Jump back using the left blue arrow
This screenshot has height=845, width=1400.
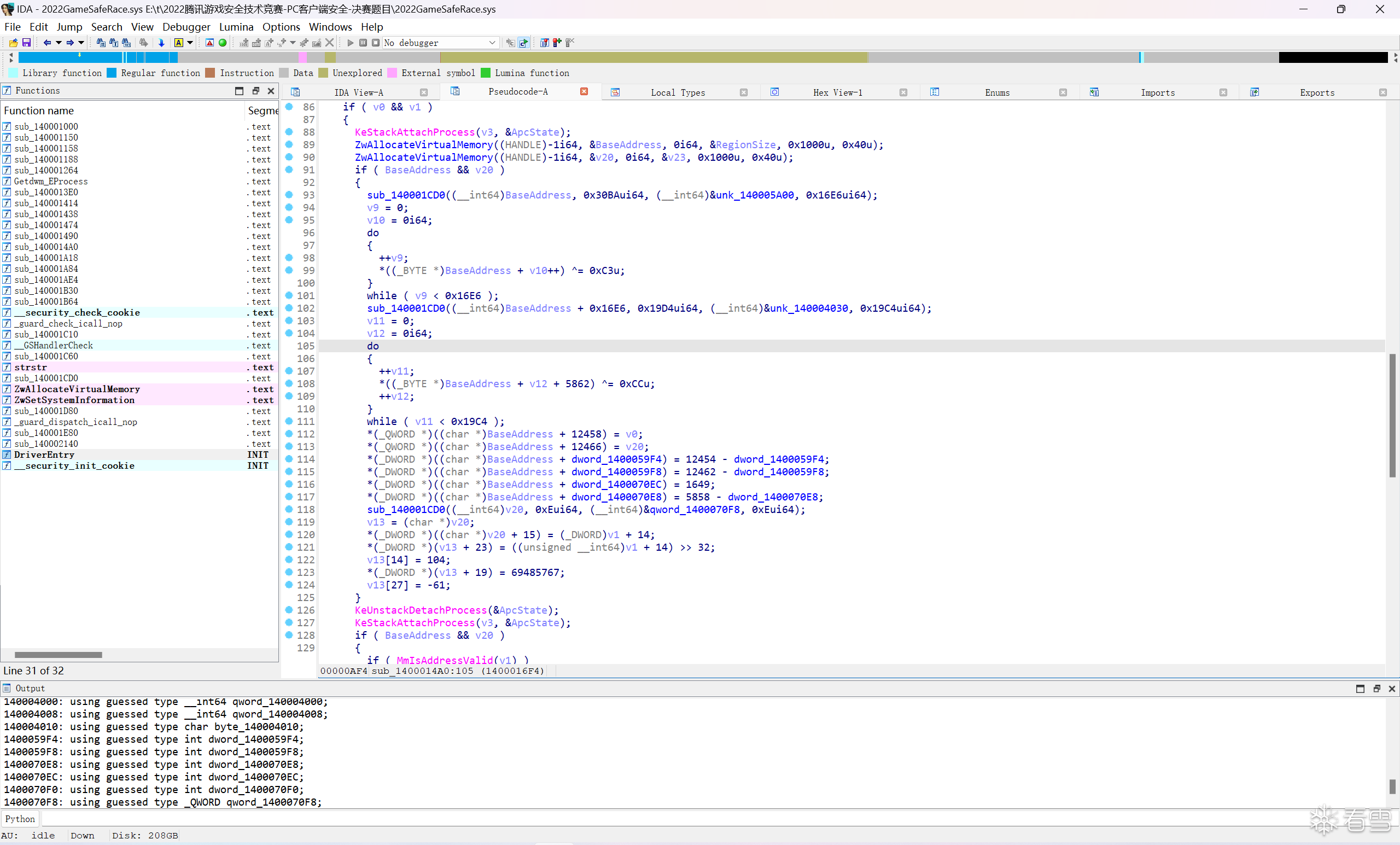(47, 43)
